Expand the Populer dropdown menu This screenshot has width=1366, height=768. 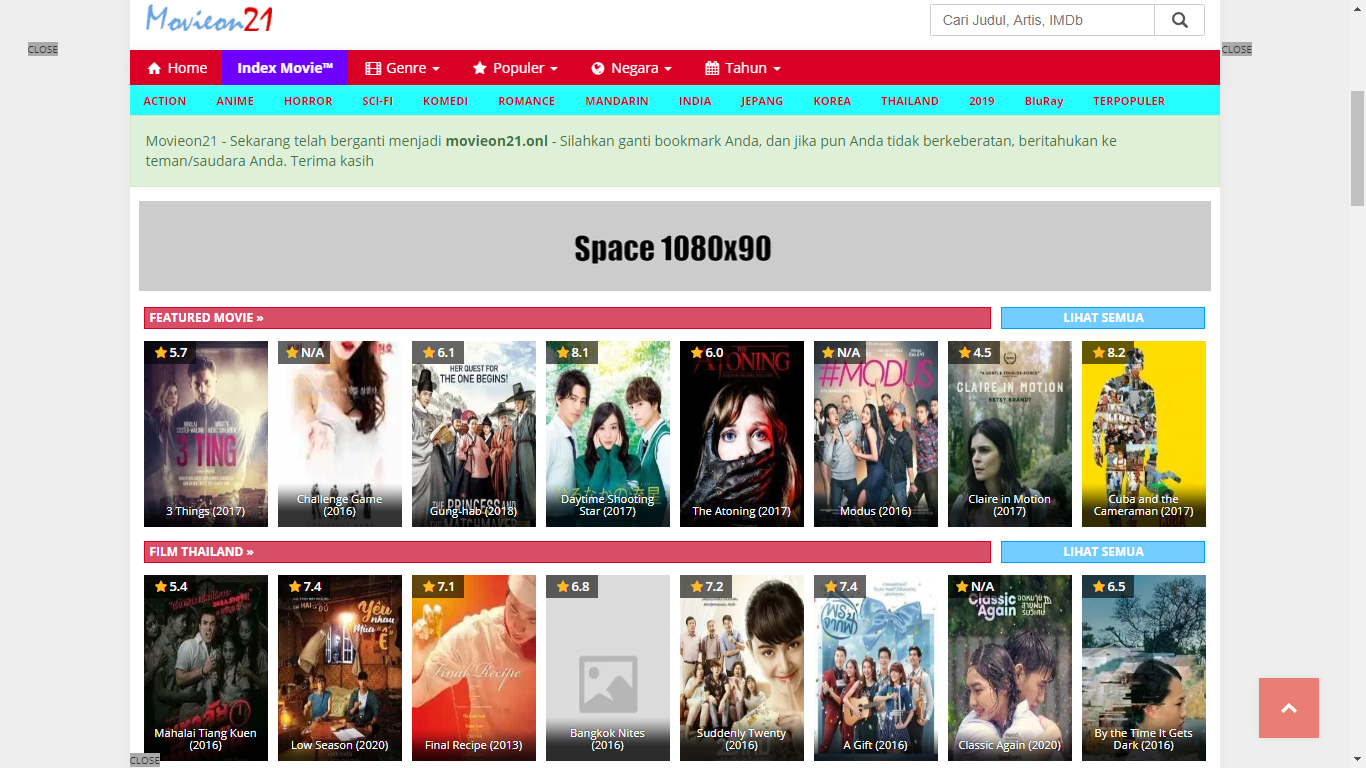[x=515, y=68]
